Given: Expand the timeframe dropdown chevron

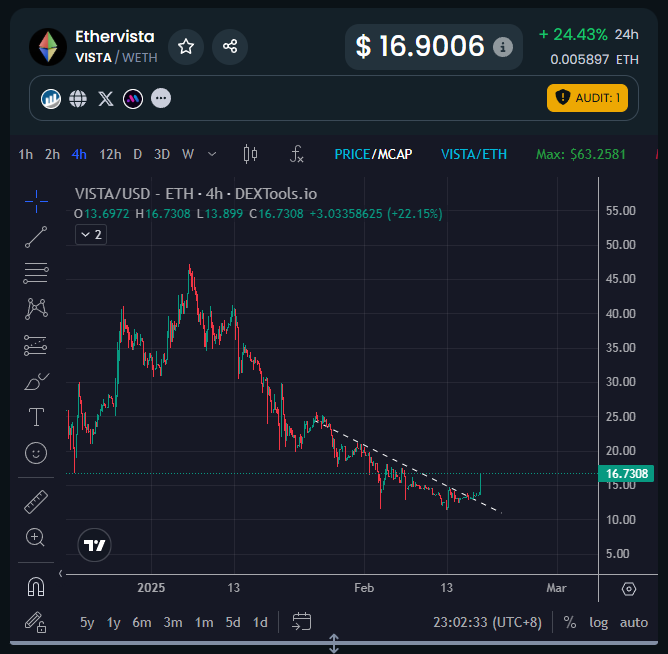Looking at the screenshot, I should (212, 154).
